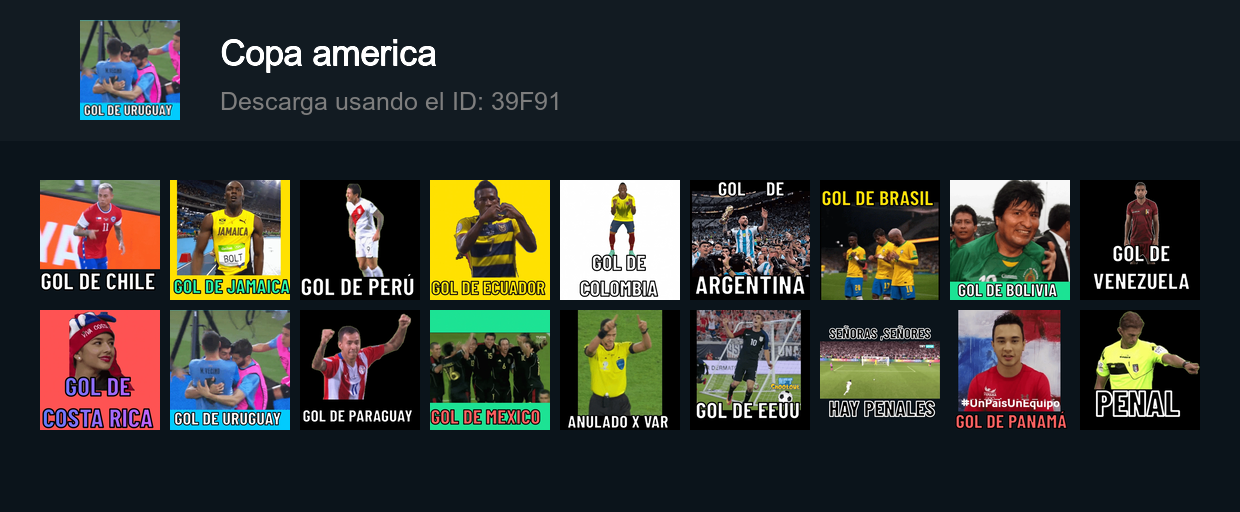This screenshot has width=1240, height=512.
Task: Choose the Gol de Ecuador sticker
Action: (490, 240)
